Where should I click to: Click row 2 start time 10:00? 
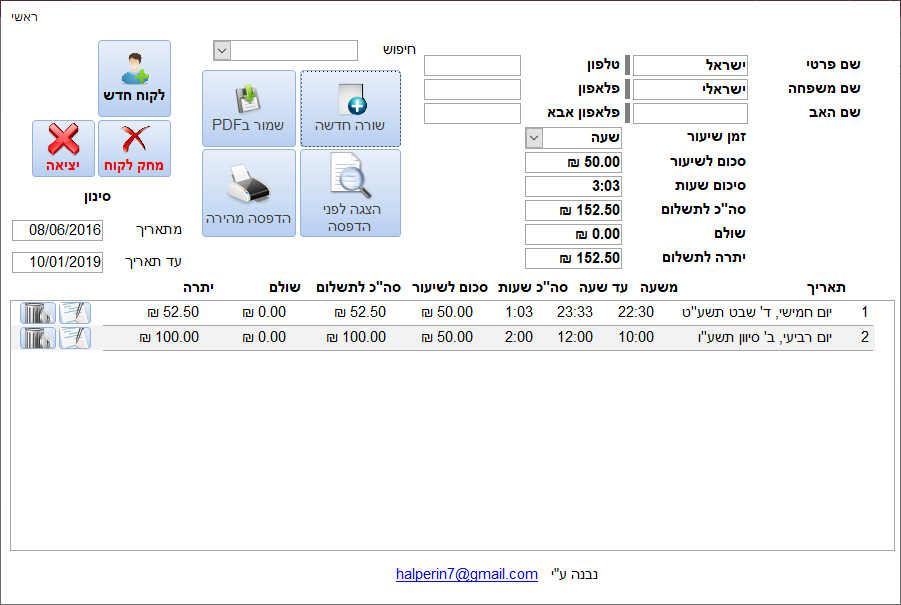tap(636, 337)
